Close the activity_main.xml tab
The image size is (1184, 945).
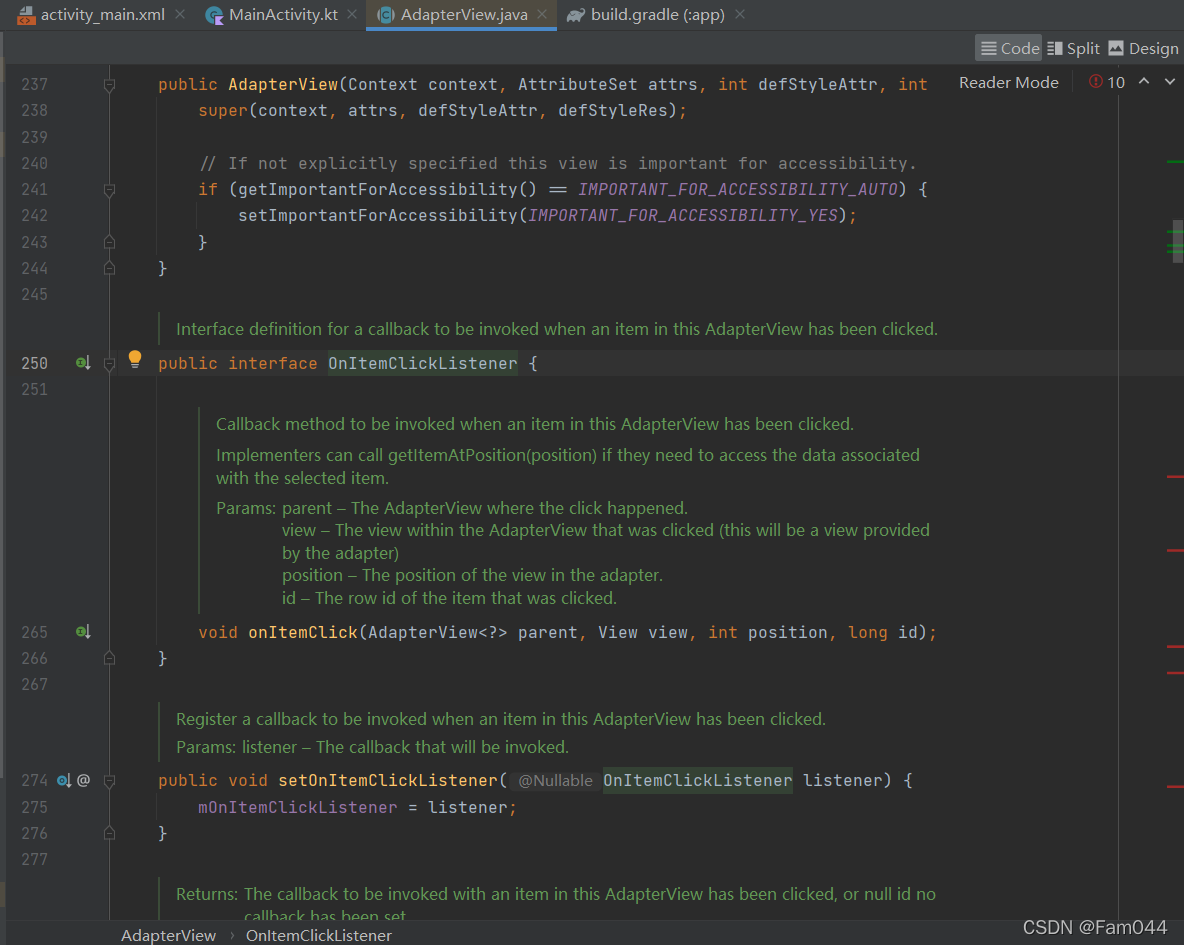[180, 14]
